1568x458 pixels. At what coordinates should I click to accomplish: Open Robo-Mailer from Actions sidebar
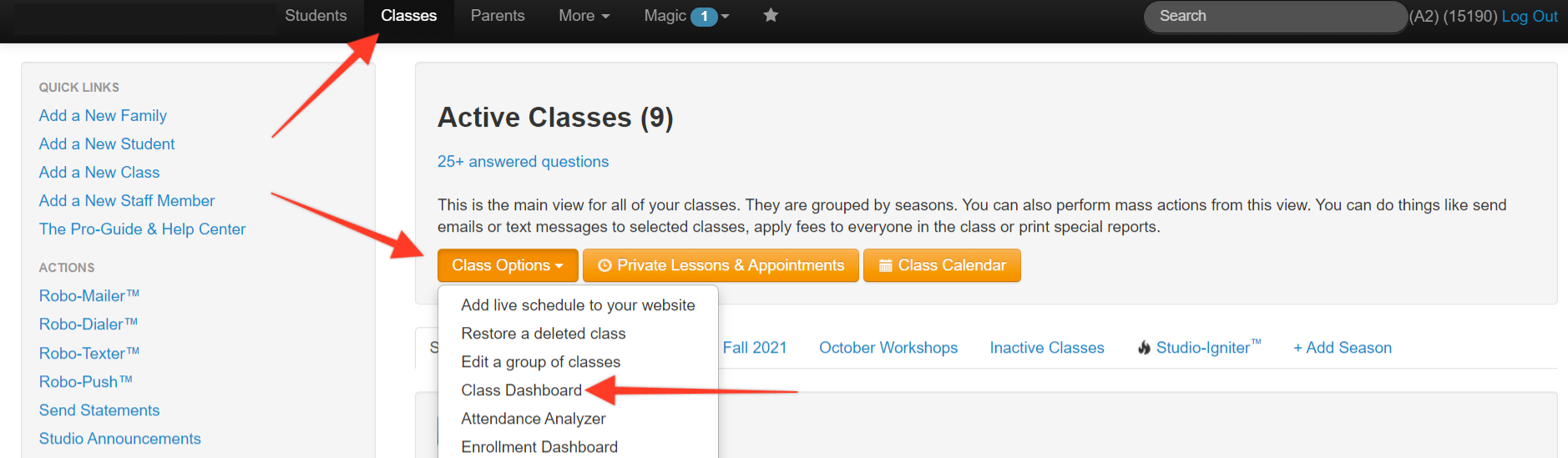(x=89, y=296)
